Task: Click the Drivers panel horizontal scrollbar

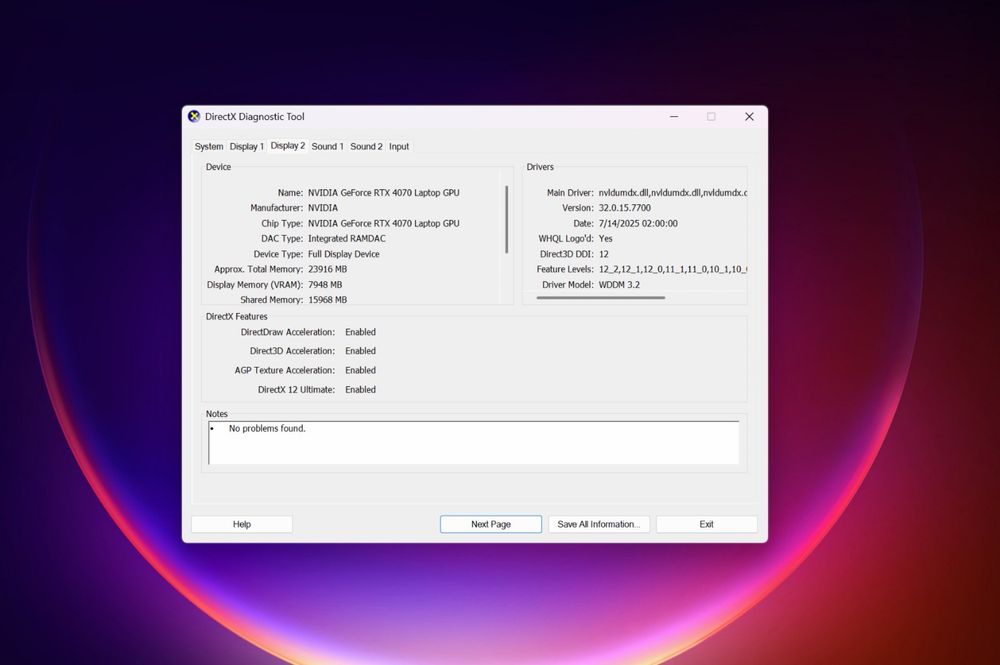Action: 601,297
